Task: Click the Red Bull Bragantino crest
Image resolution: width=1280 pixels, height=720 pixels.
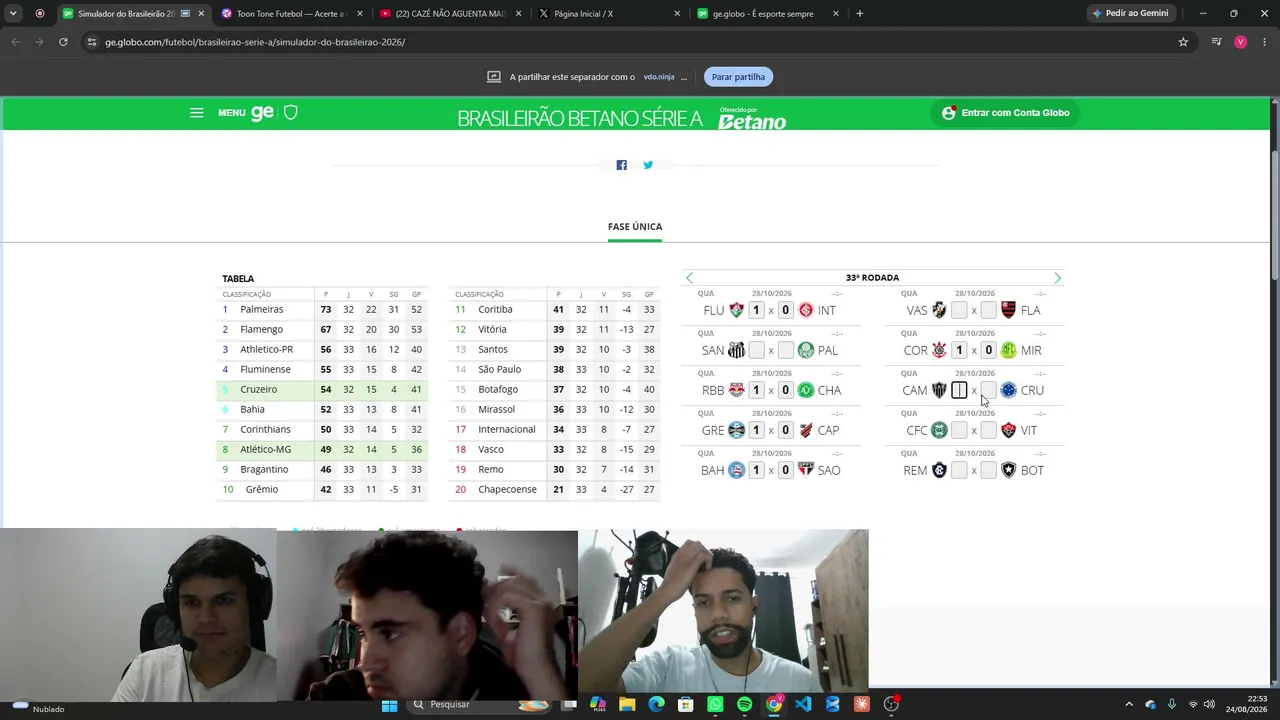Action: pyautogui.click(x=736, y=390)
